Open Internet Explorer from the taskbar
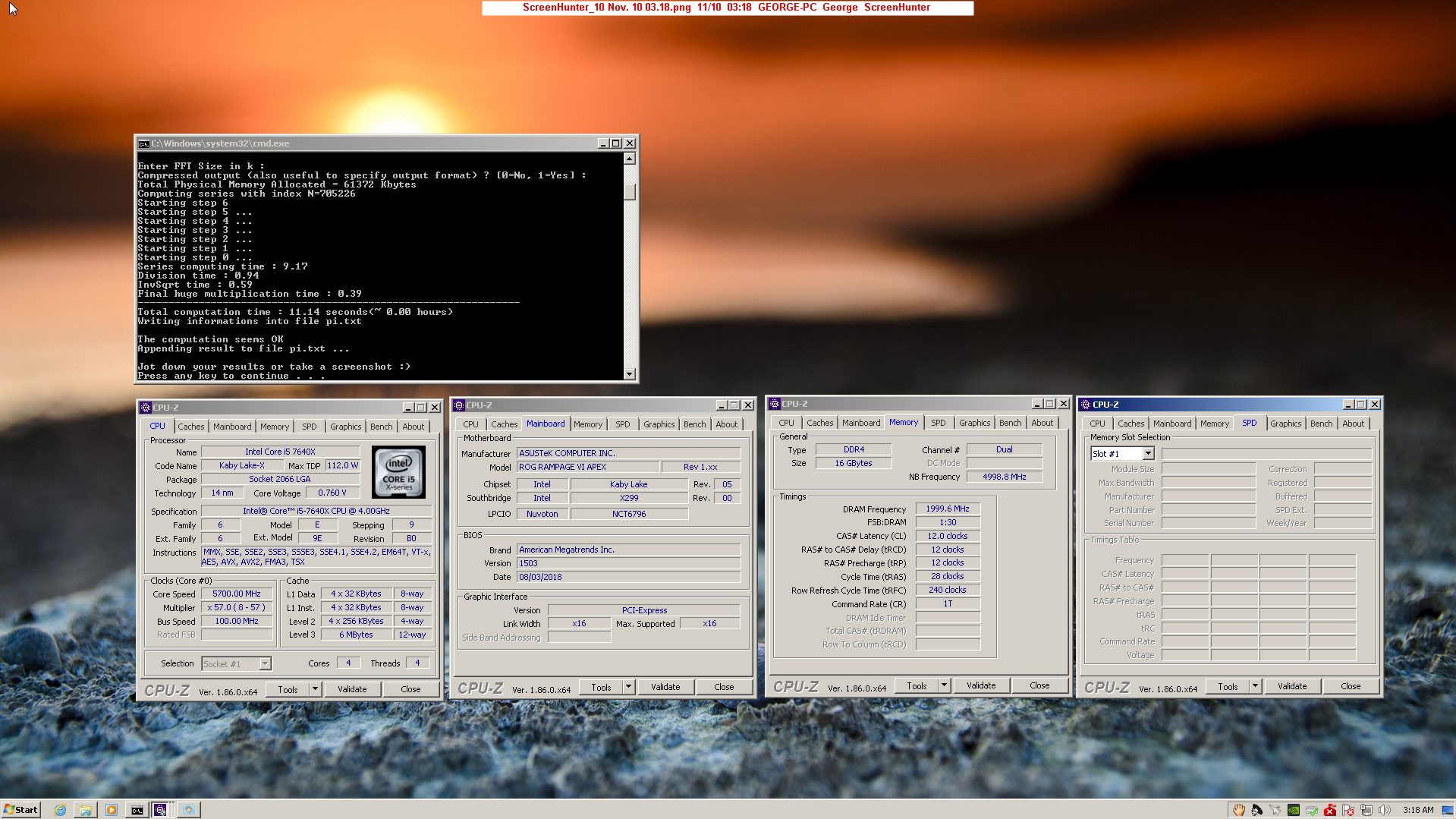Screen dimensions: 1456x819 pyautogui.click(x=60, y=810)
